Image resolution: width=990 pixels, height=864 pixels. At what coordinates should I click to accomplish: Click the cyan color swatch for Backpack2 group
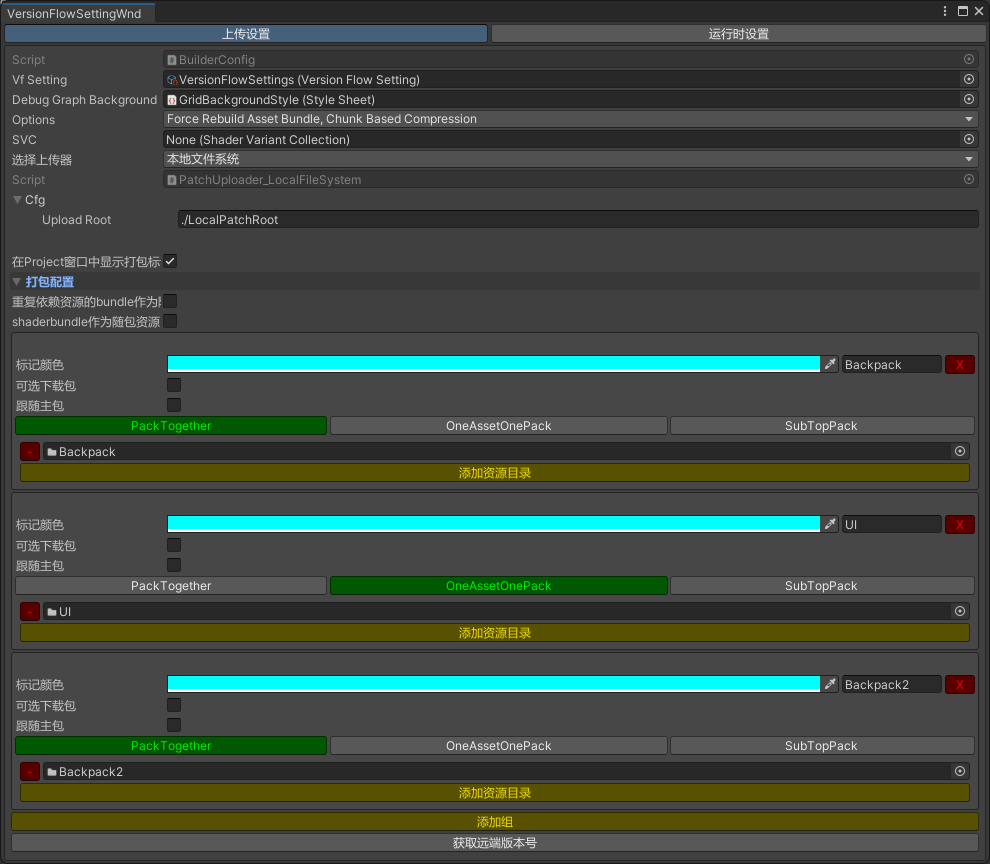[x=493, y=684]
